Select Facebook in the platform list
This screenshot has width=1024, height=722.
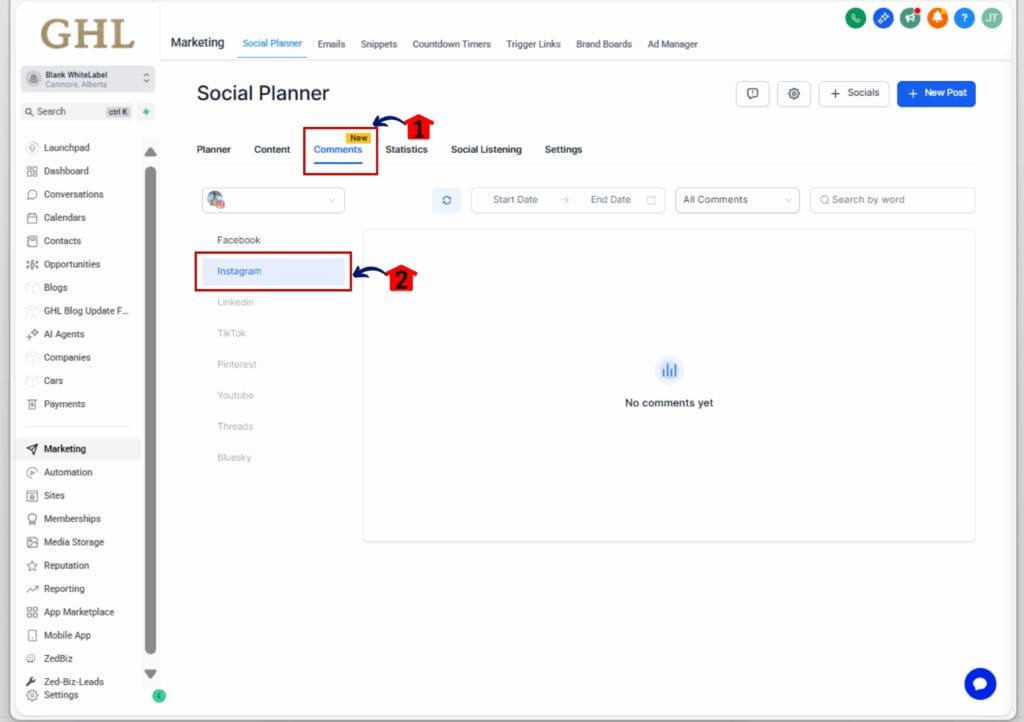click(x=239, y=240)
